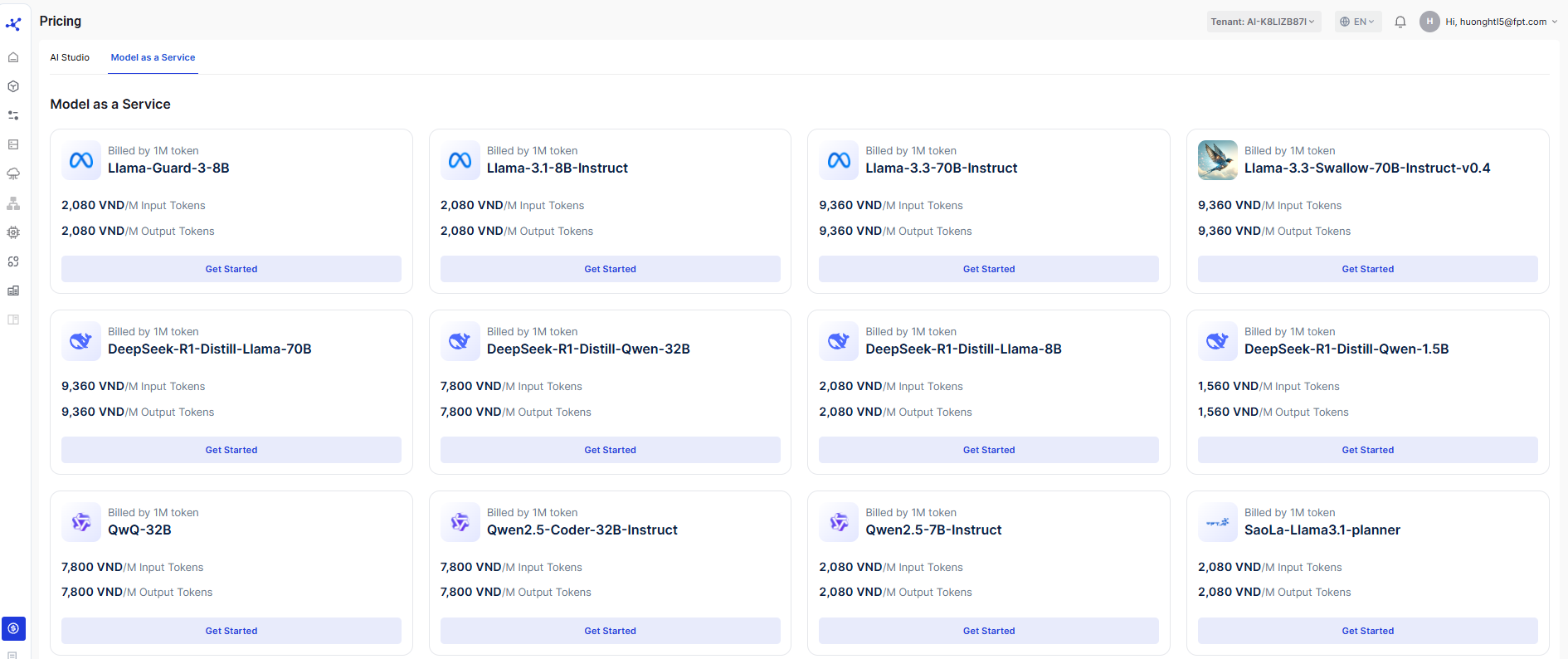Viewport: 1568px width, 659px height.
Task: Click the Llama-3.3-Swallow-70B-Instruct-v0.4 model title
Action: pos(1367,168)
